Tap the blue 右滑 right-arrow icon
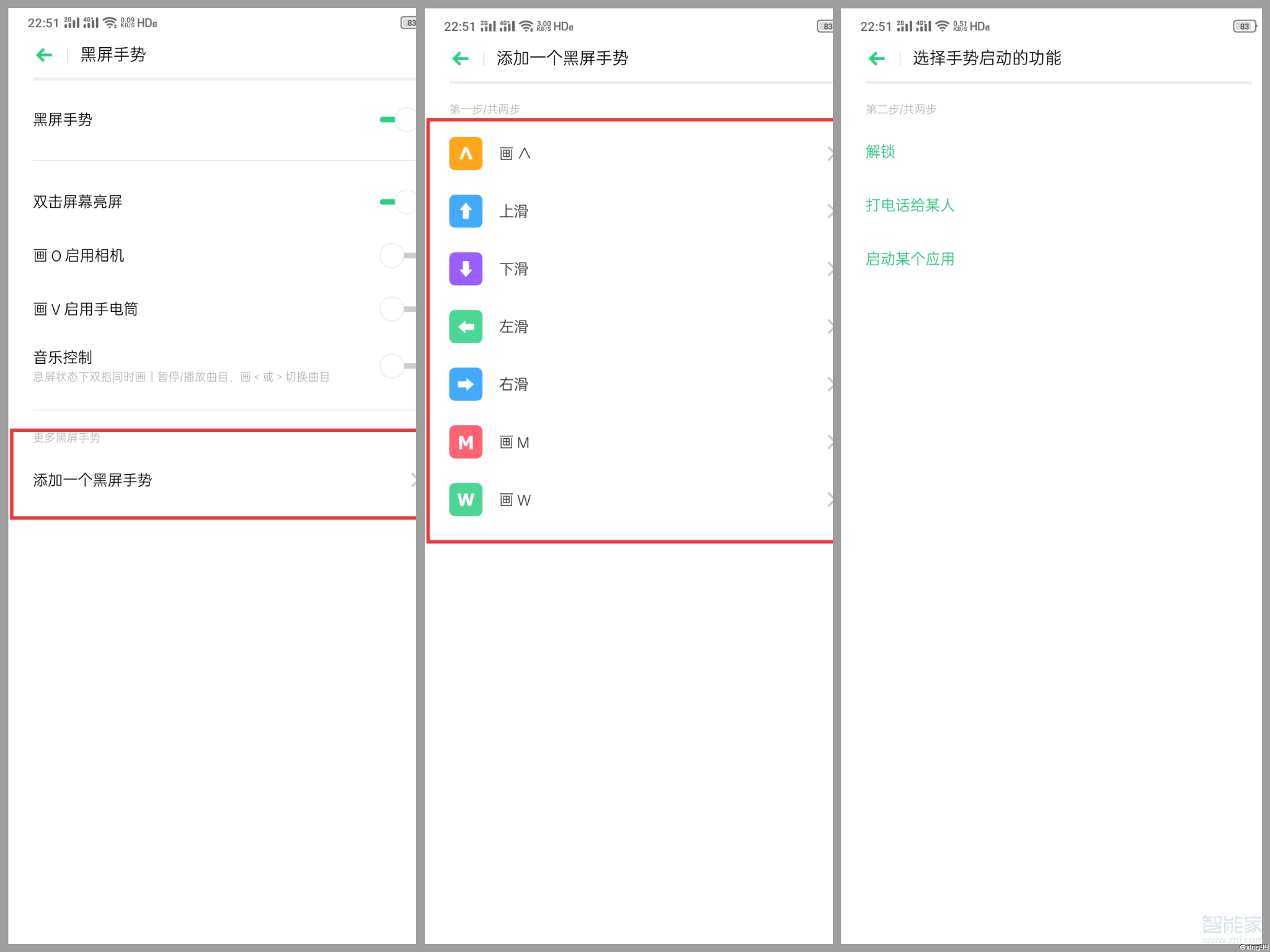Screen dimensions: 1270x952 point(466,384)
